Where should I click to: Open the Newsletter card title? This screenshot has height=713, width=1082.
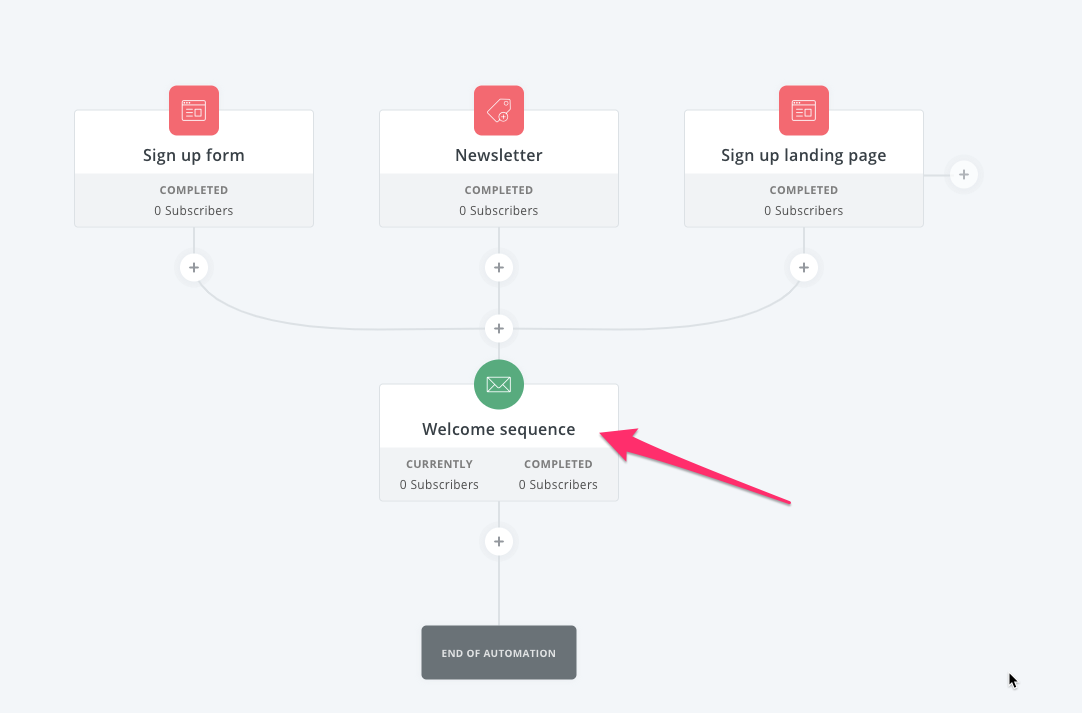[x=499, y=155]
